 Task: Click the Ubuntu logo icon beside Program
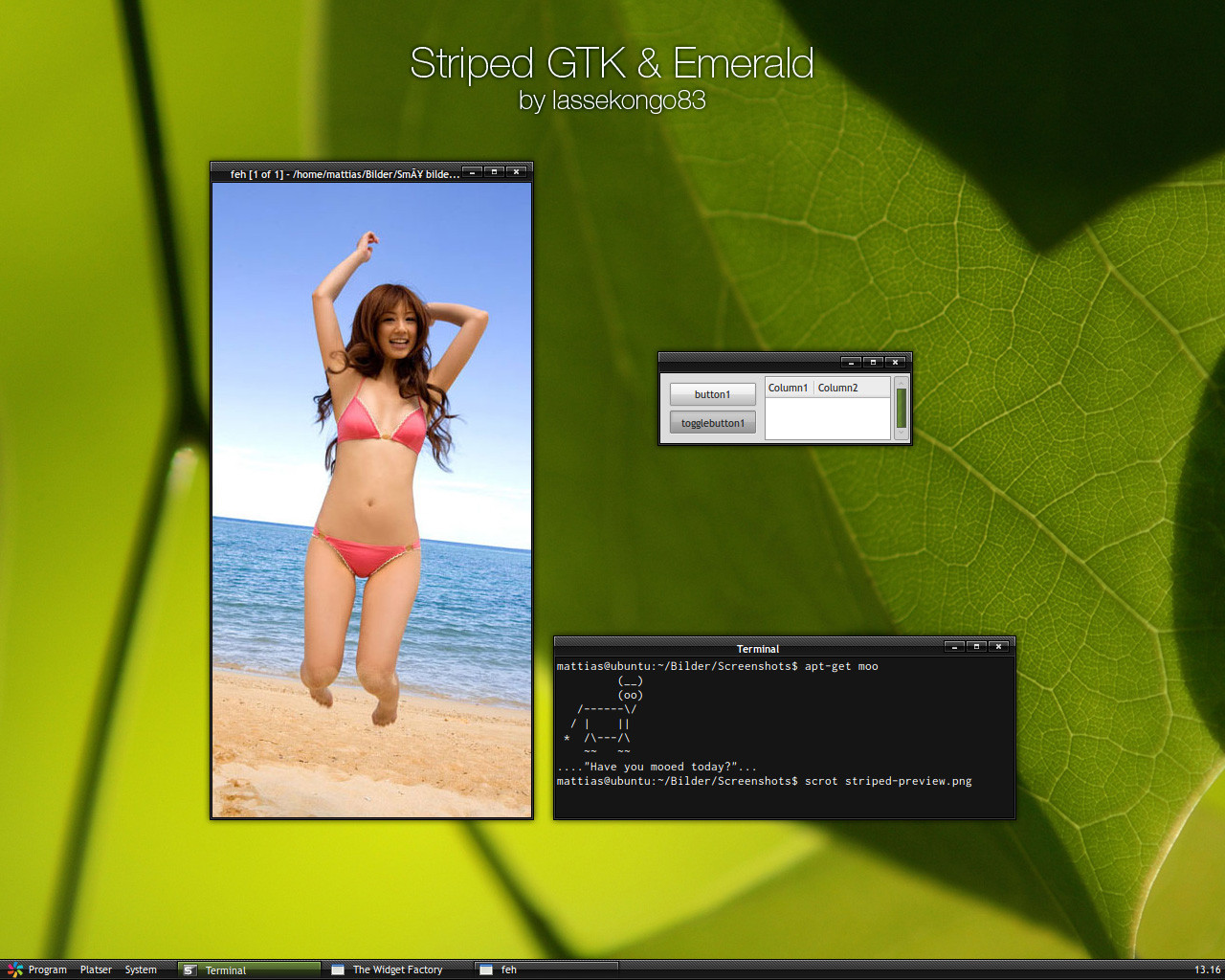14,969
